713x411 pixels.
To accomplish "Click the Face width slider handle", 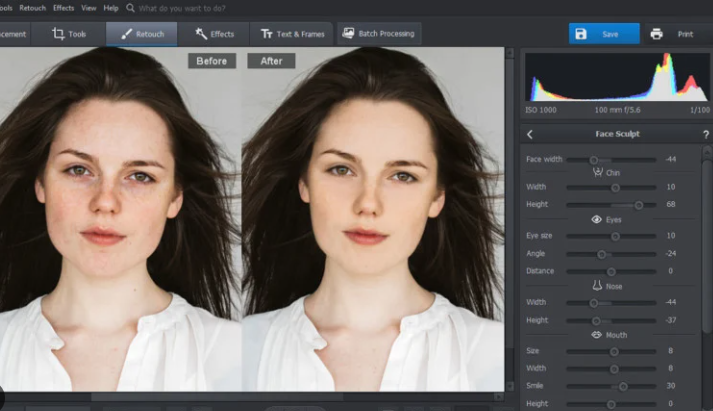I will tap(594, 159).
